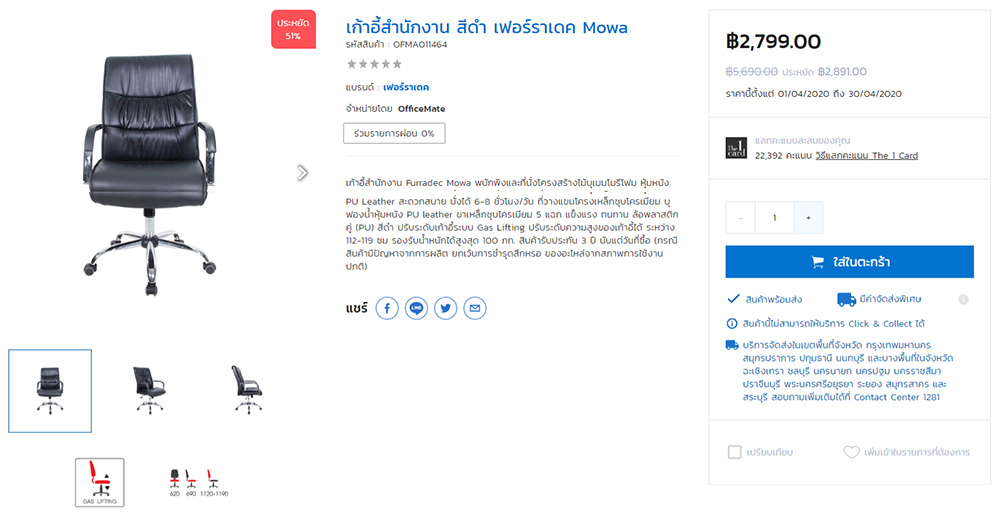Decrease quantity with minus button

pyautogui.click(x=741, y=217)
